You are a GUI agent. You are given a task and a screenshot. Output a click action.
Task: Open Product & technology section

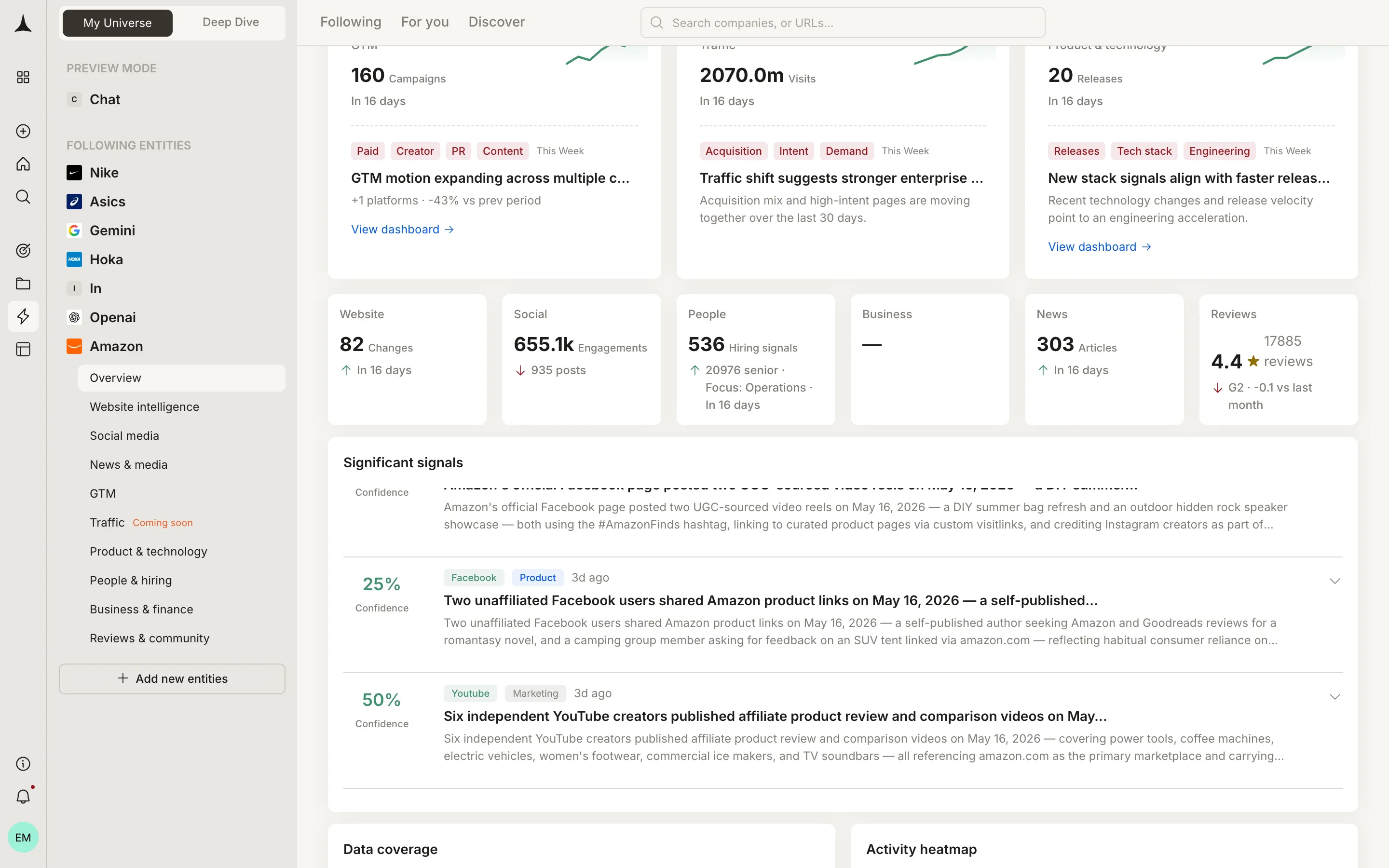point(181,551)
